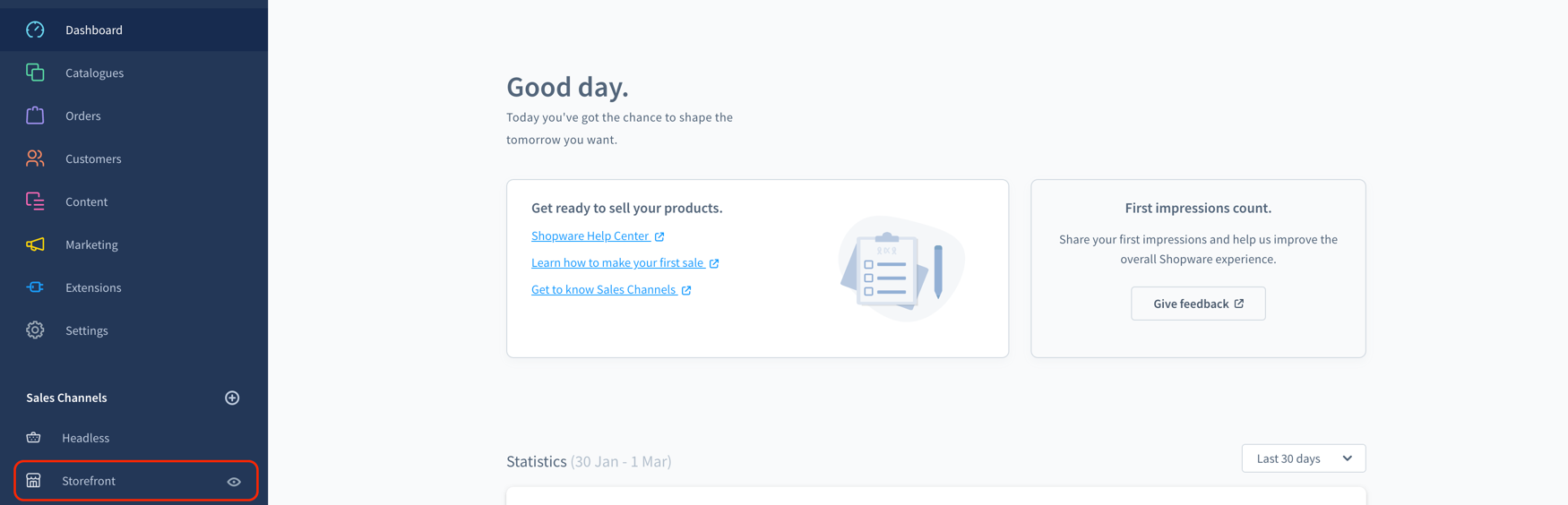The image size is (1568, 505).
Task: Click the Content layout icon
Action: (x=35, y=201)
